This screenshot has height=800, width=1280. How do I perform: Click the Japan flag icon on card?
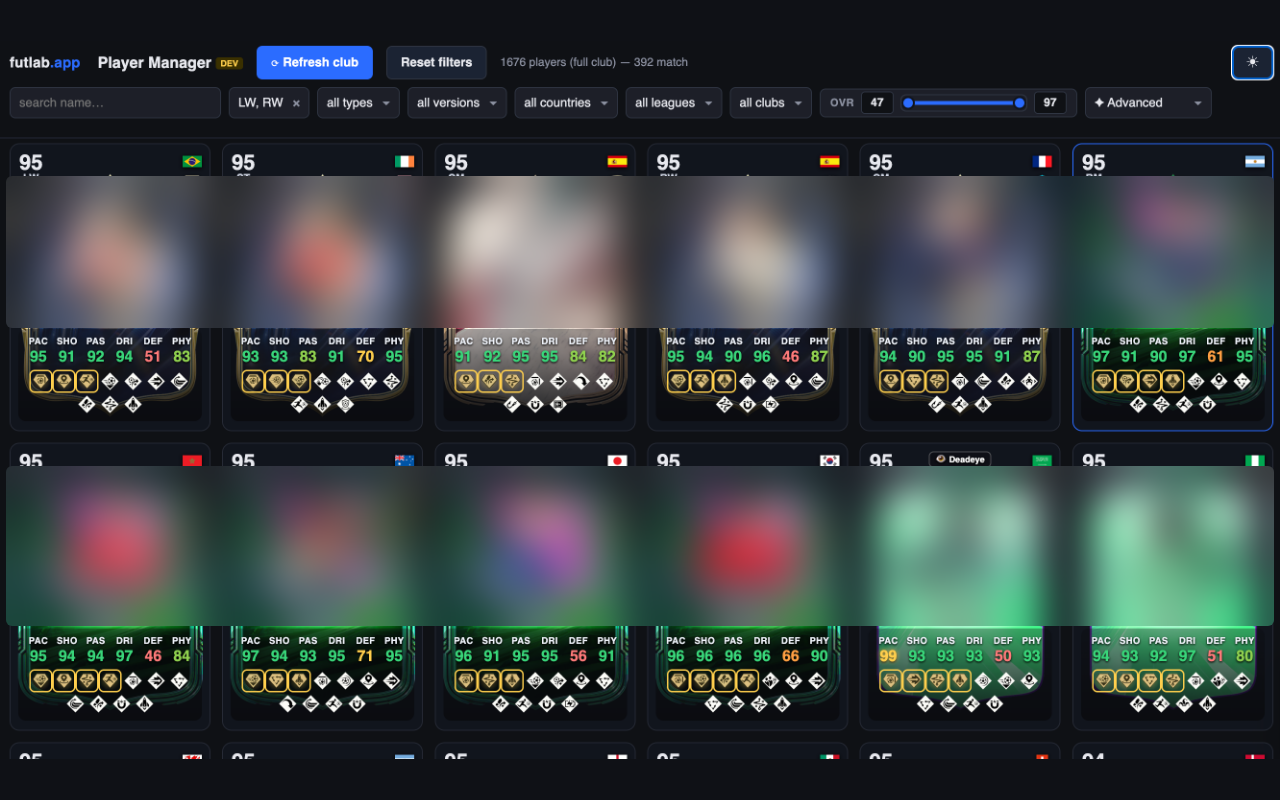(617, 461)
